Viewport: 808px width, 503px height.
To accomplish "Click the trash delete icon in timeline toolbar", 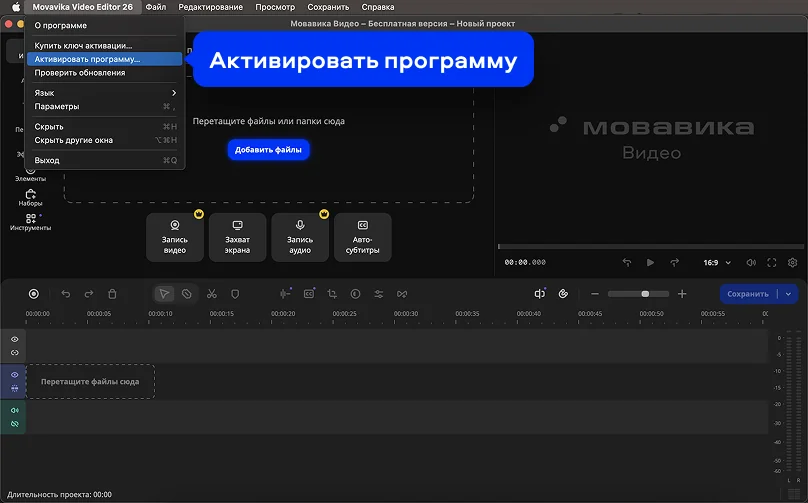I will click(113, 294).
